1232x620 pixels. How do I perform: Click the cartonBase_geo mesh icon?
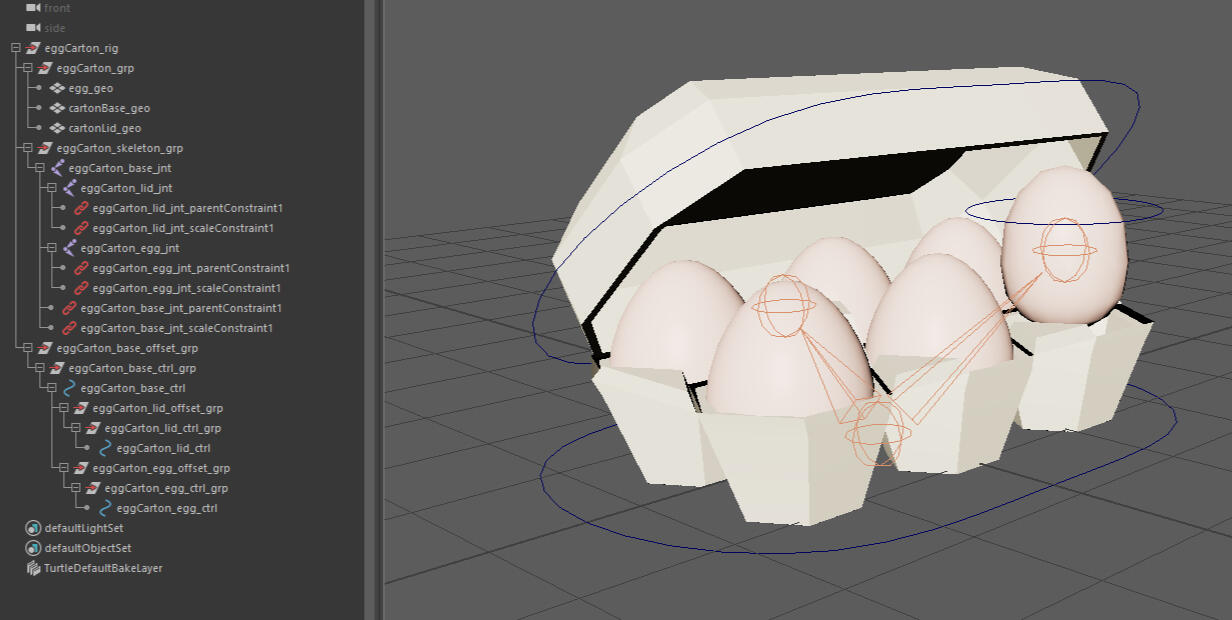click(x=57, y=108)
